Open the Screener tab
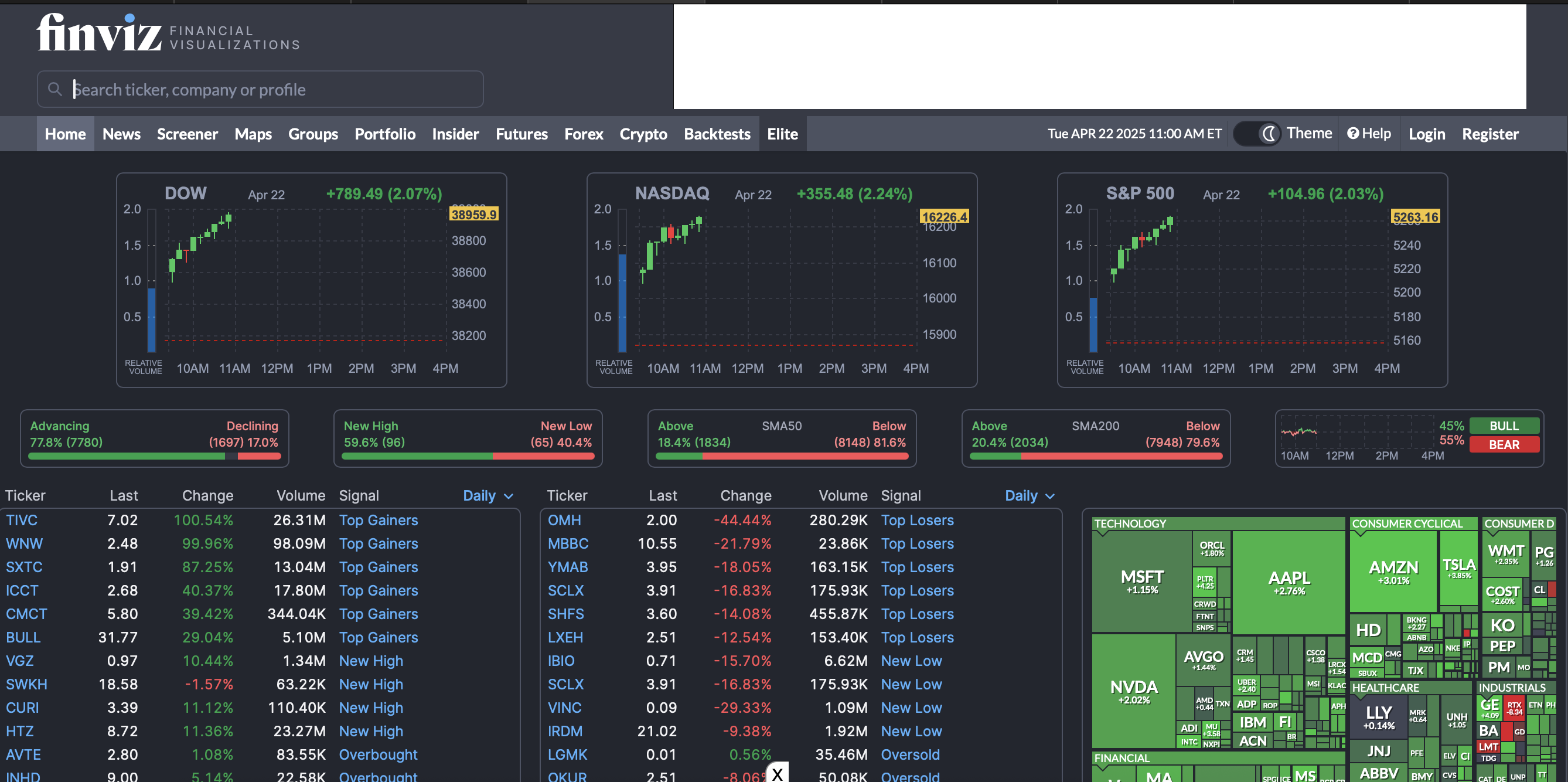Viewport: 1568px width, 782px height. pyautogui.click(x=187, y=134)
